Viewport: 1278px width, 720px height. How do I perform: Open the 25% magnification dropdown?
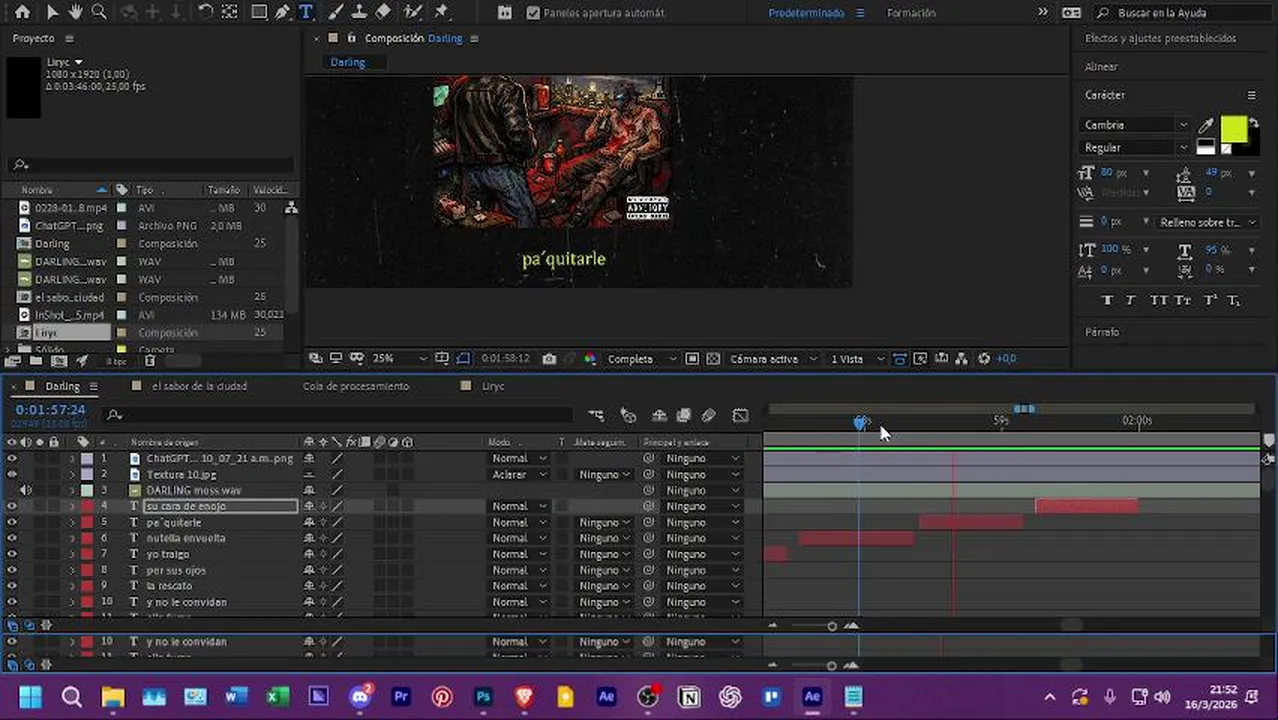tap(398, 358)
